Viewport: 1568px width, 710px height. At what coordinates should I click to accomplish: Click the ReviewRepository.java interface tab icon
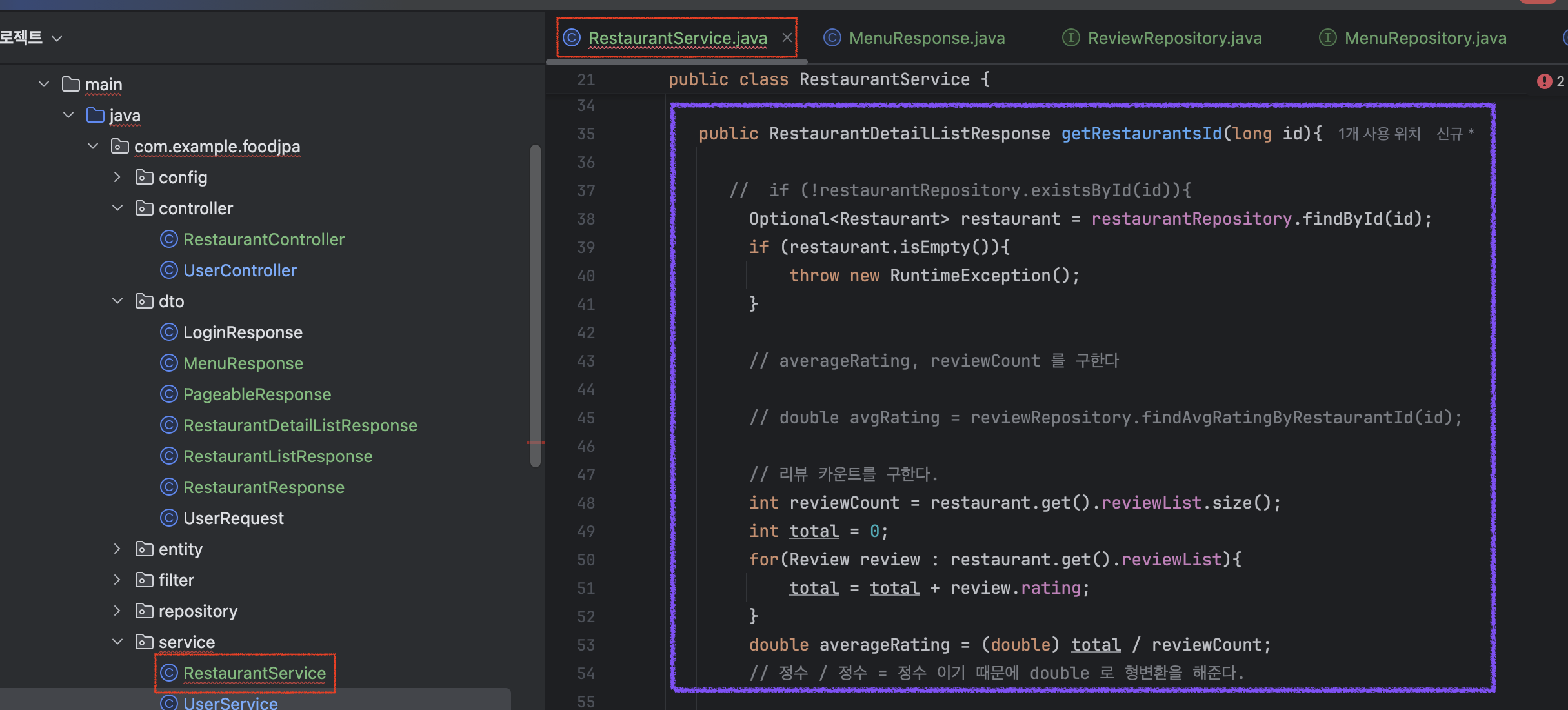(1070, 38)
